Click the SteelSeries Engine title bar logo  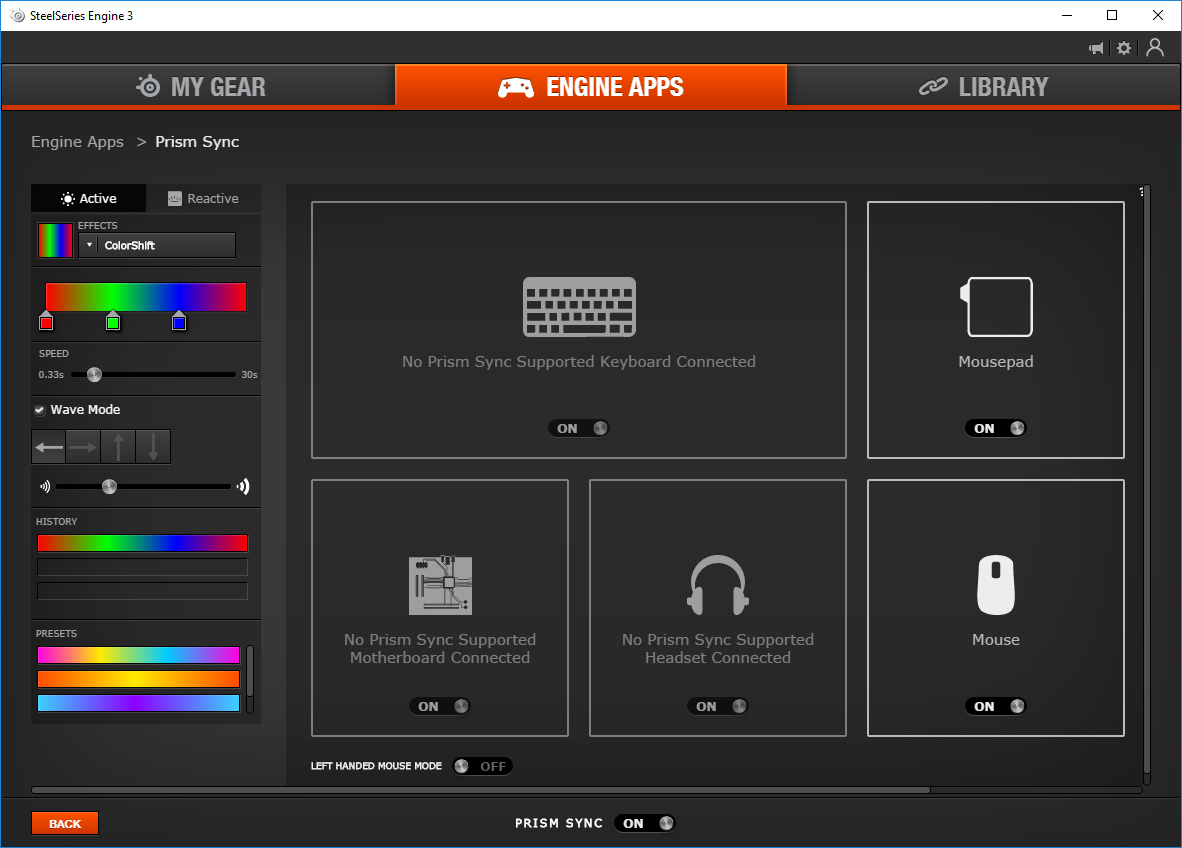click(18, 16)
